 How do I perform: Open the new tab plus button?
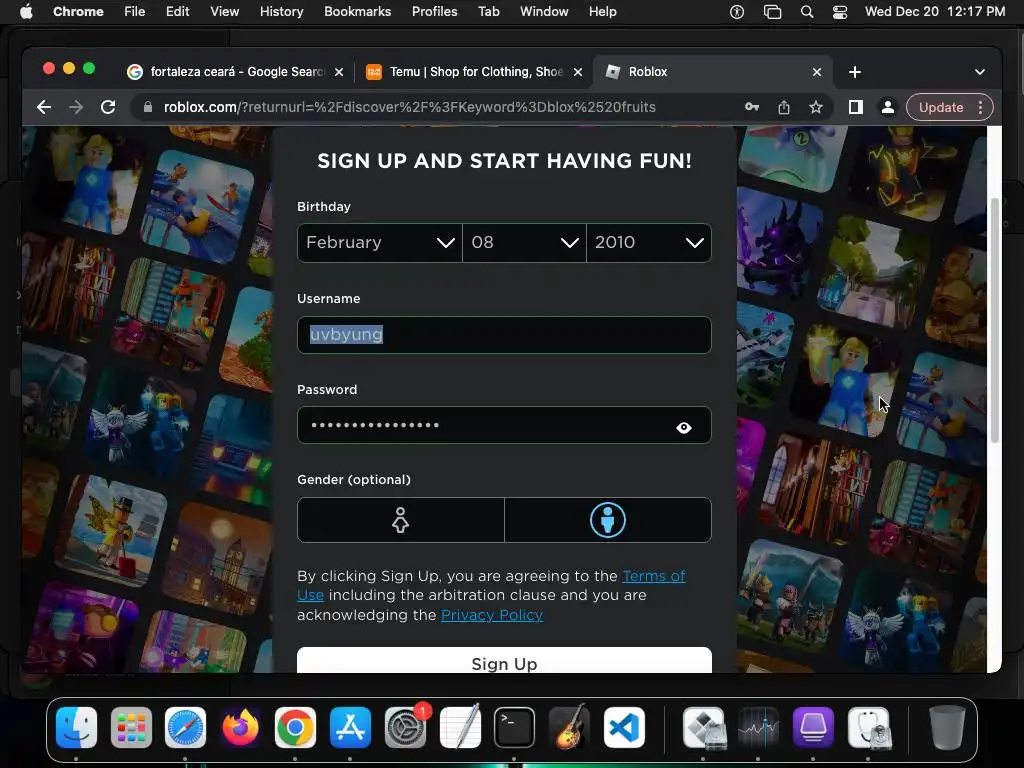(x=855, y=72)
